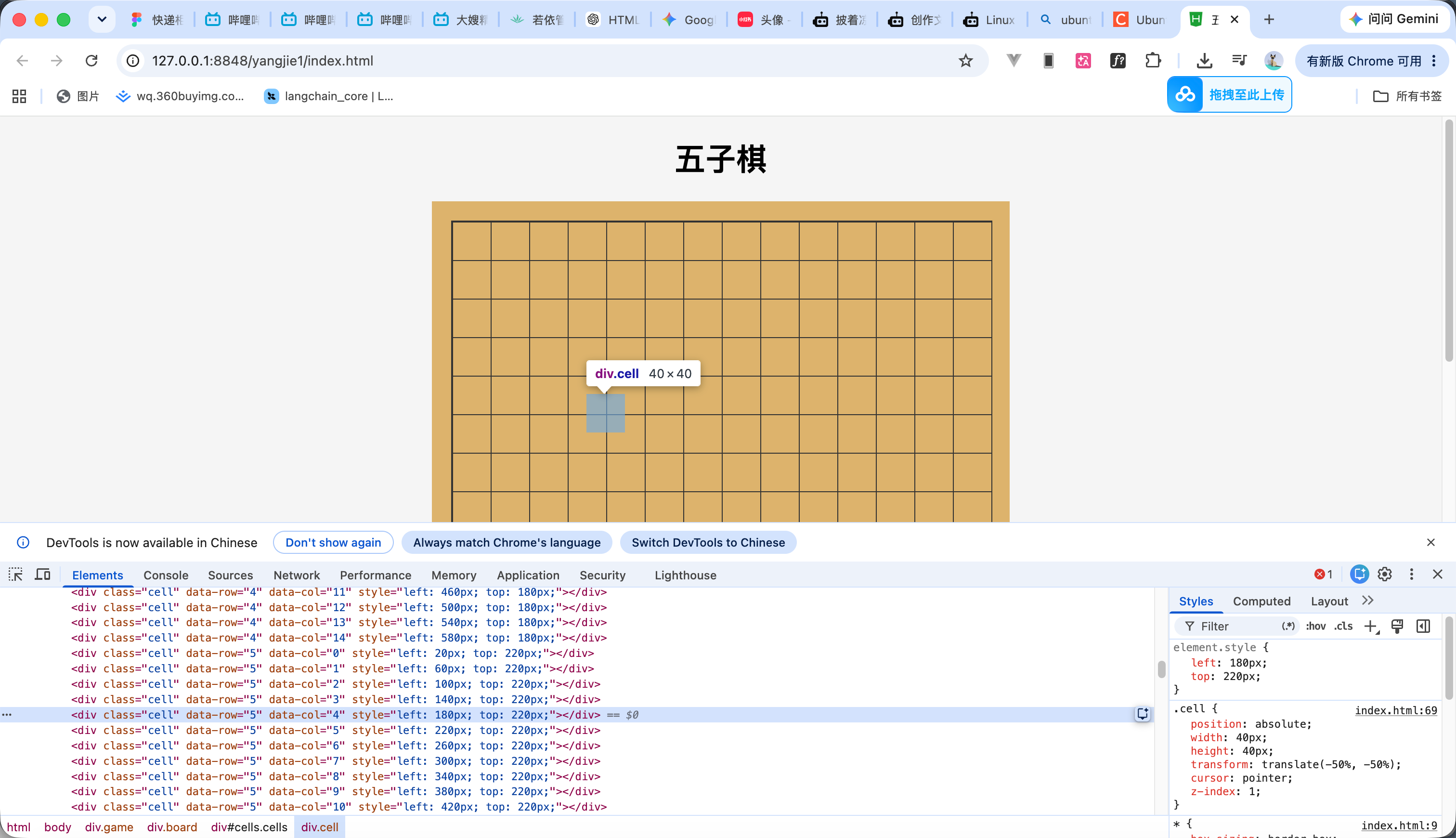
Task: Open a new browser tab
Action: [x=1269, y=20]
